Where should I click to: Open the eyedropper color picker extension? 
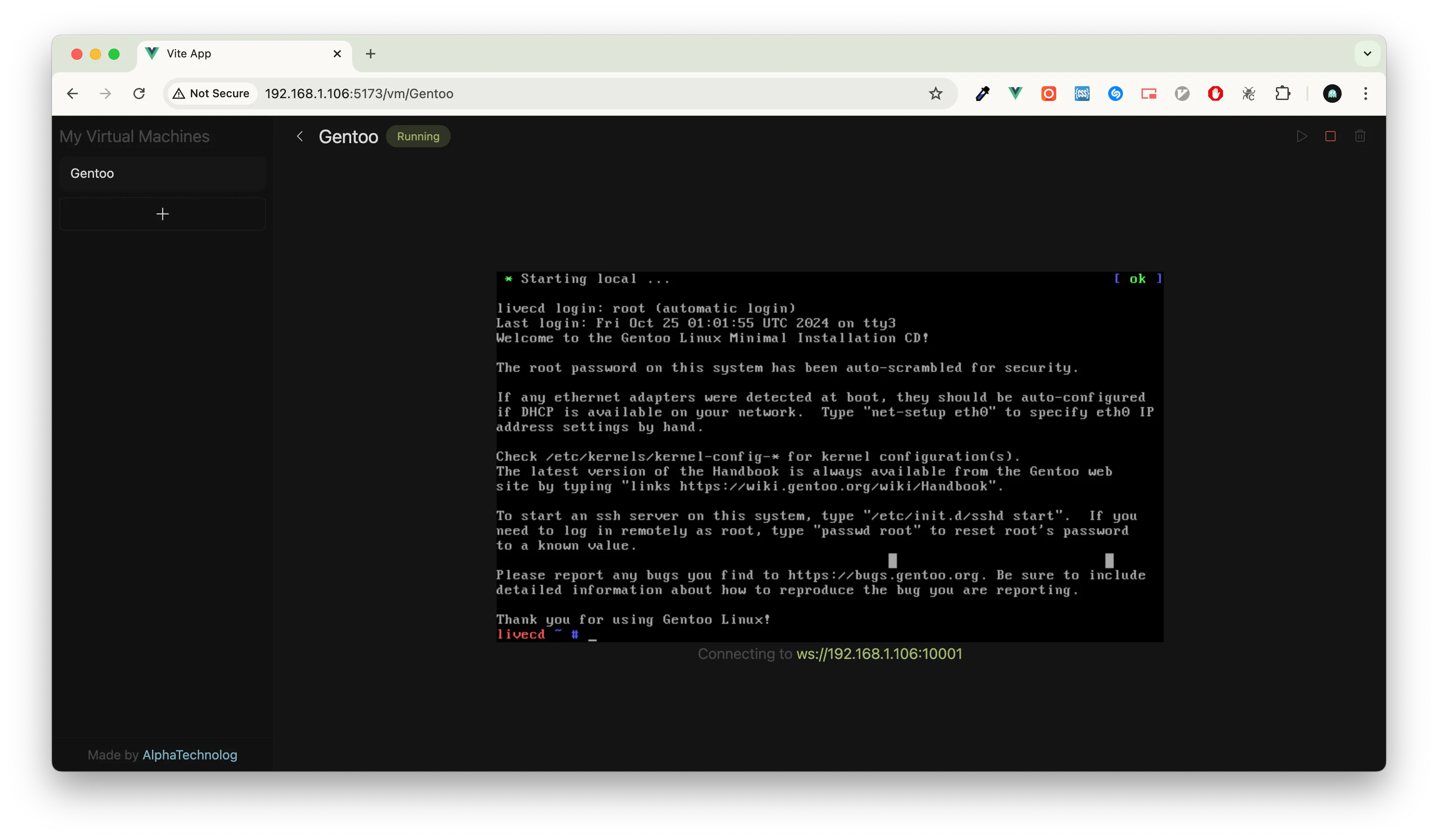point(982,94)
